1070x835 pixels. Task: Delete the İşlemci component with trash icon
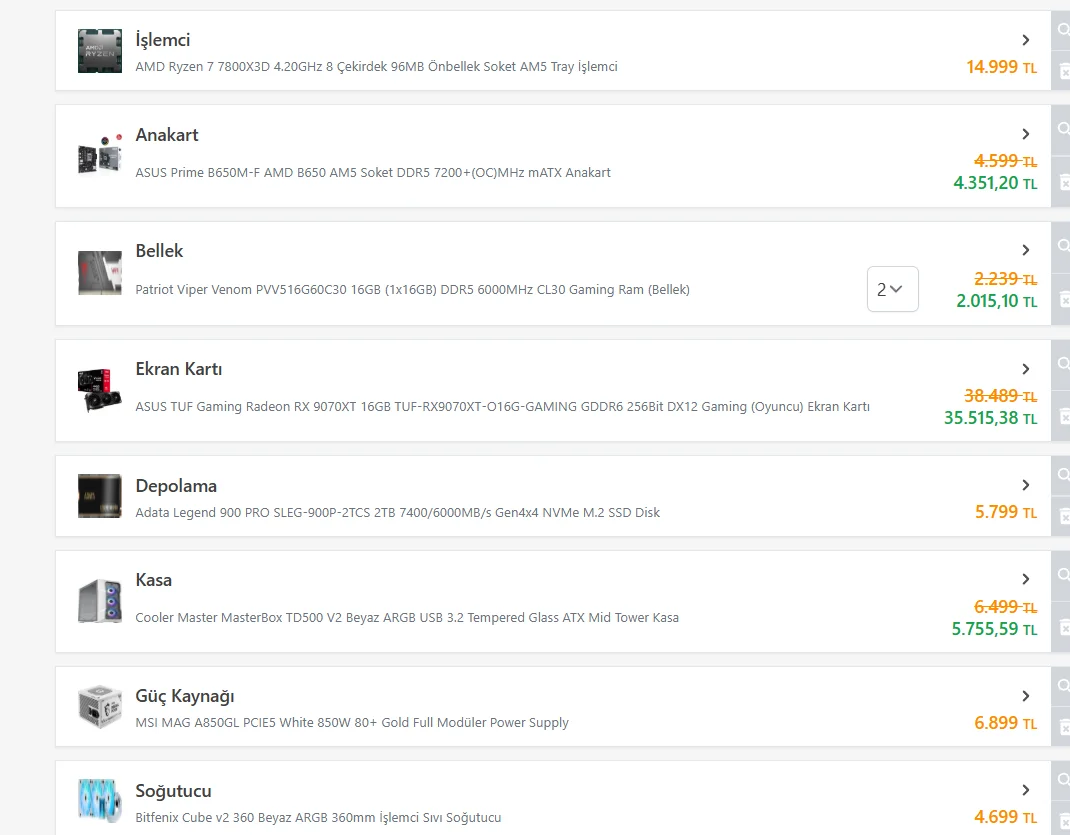click(x=1063, y=72)
